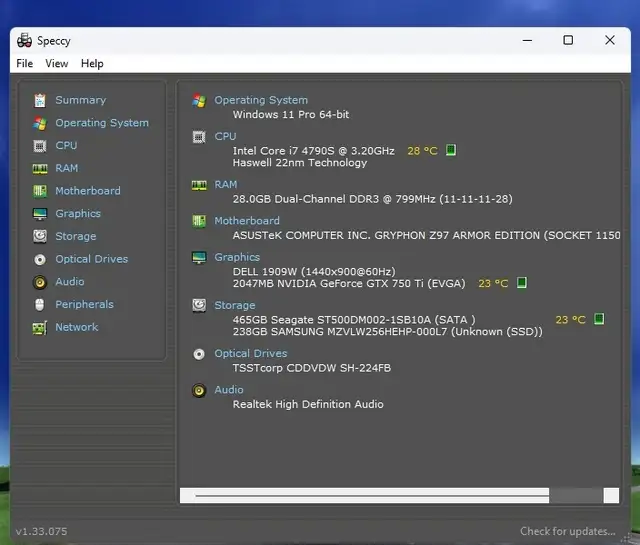This screenshot has width=640, height=545.
Task: Click the horizontal scrollbar thumb
Action: tap(372, 496)
